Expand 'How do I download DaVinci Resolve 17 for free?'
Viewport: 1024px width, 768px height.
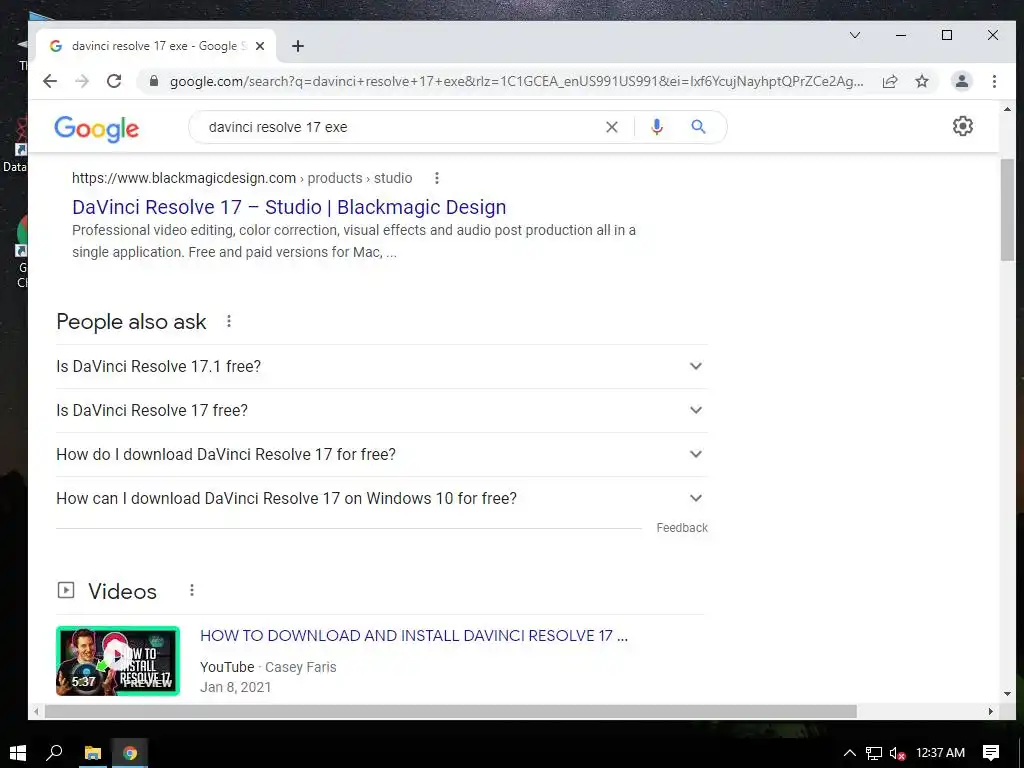coord(382,455)
